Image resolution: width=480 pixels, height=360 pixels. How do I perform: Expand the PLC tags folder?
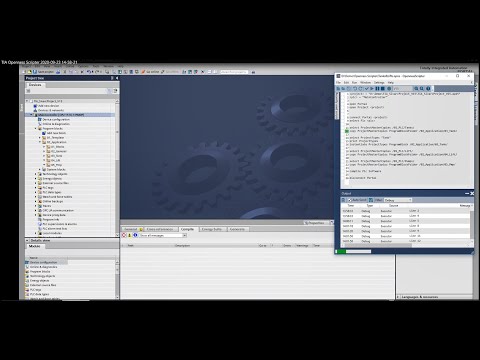(36, 188)
